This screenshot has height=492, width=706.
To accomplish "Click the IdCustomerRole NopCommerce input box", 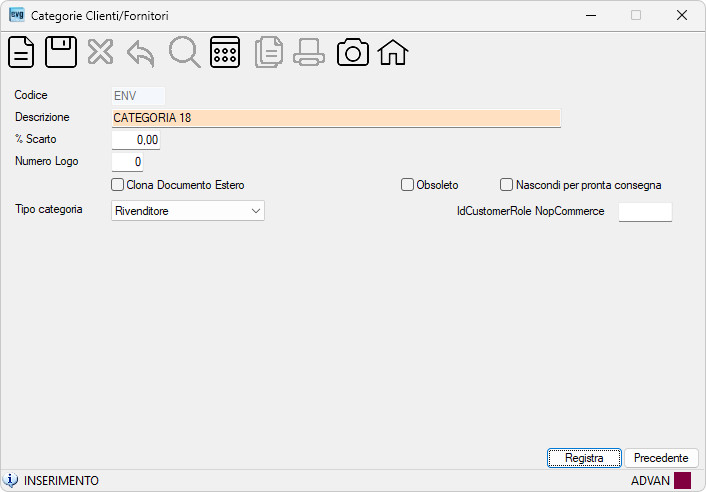I will point(645,212).
